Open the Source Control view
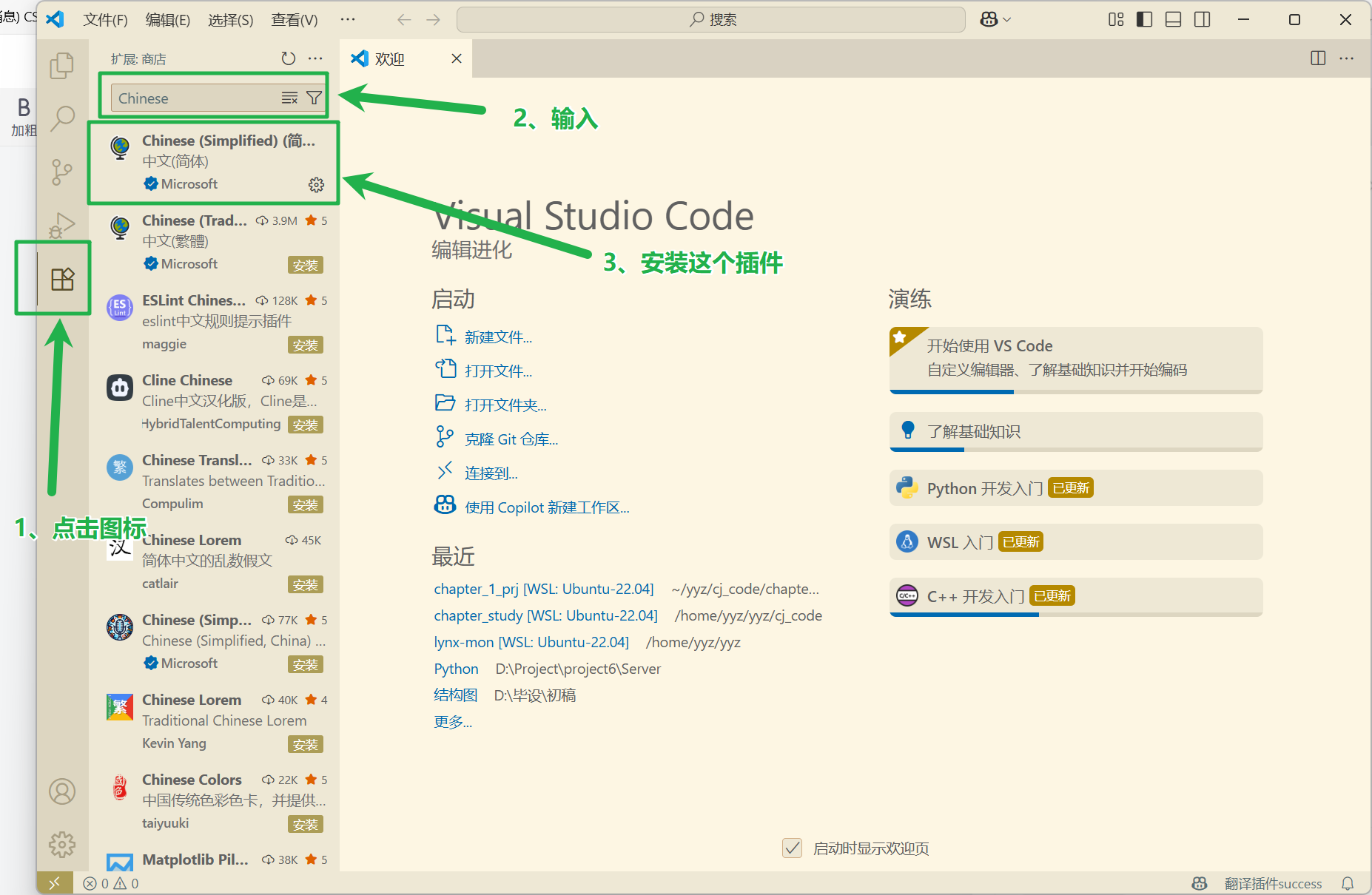 tap(62, 172)
